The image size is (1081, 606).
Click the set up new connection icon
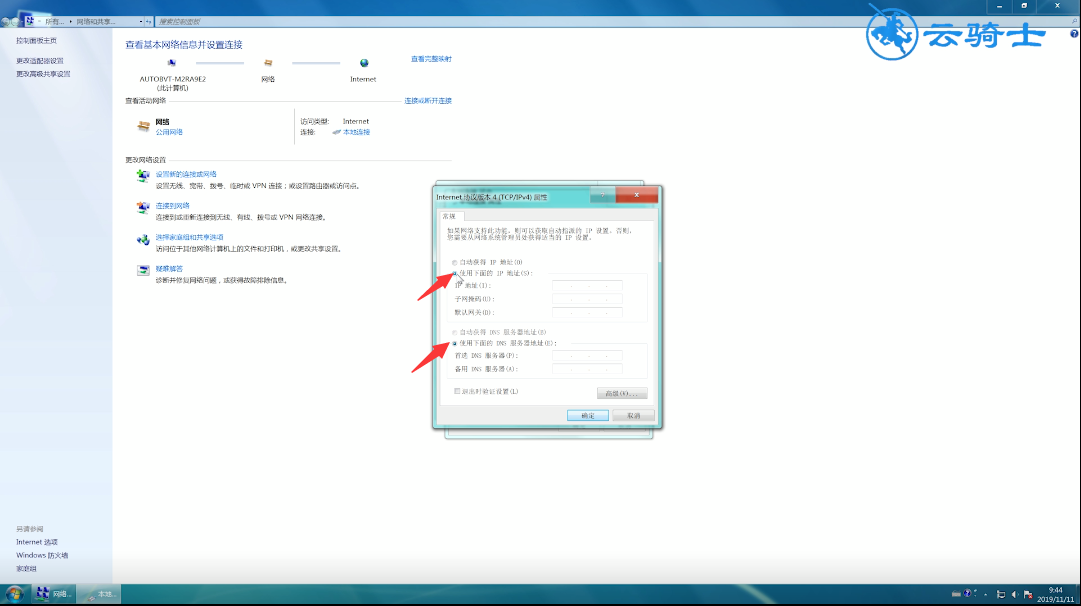[143, 176]
